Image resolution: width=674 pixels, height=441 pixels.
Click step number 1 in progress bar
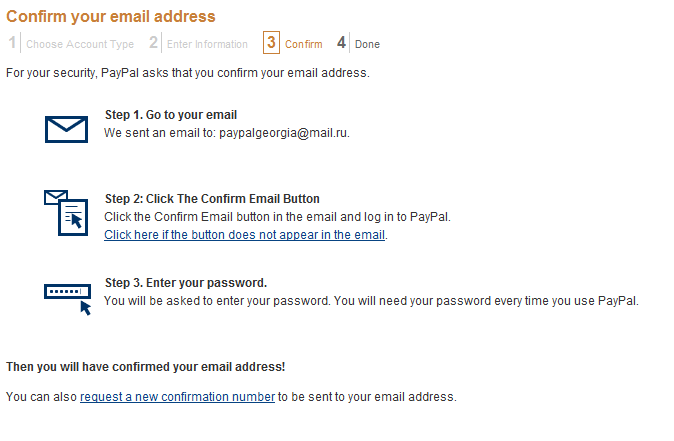click(x=12, y=43)
